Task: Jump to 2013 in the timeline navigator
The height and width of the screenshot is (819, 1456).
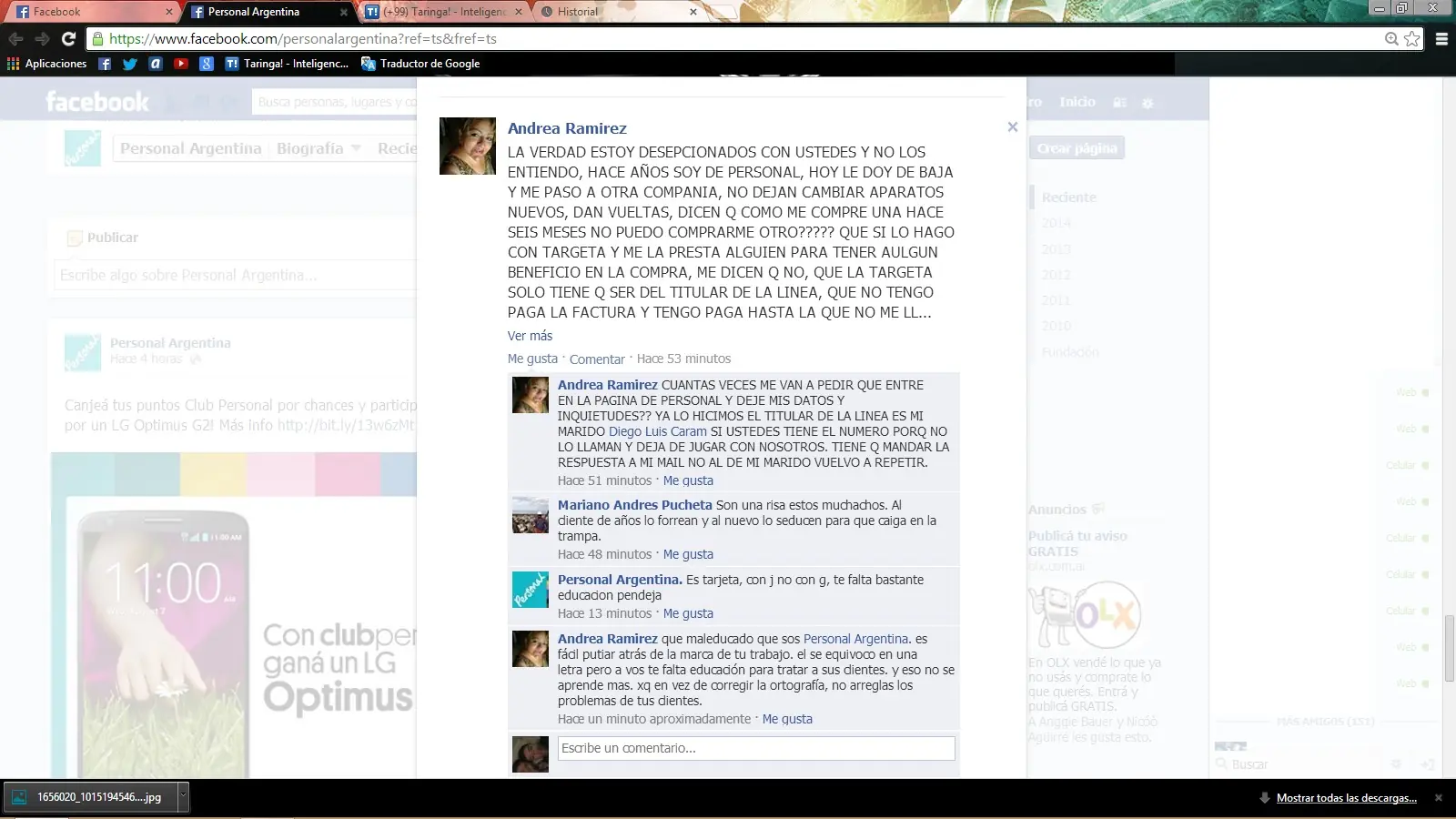Action: point(1057,249)
